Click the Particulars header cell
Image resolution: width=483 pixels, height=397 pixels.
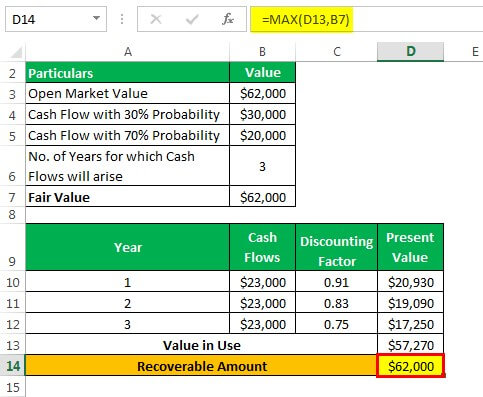[x=128, y=73]
